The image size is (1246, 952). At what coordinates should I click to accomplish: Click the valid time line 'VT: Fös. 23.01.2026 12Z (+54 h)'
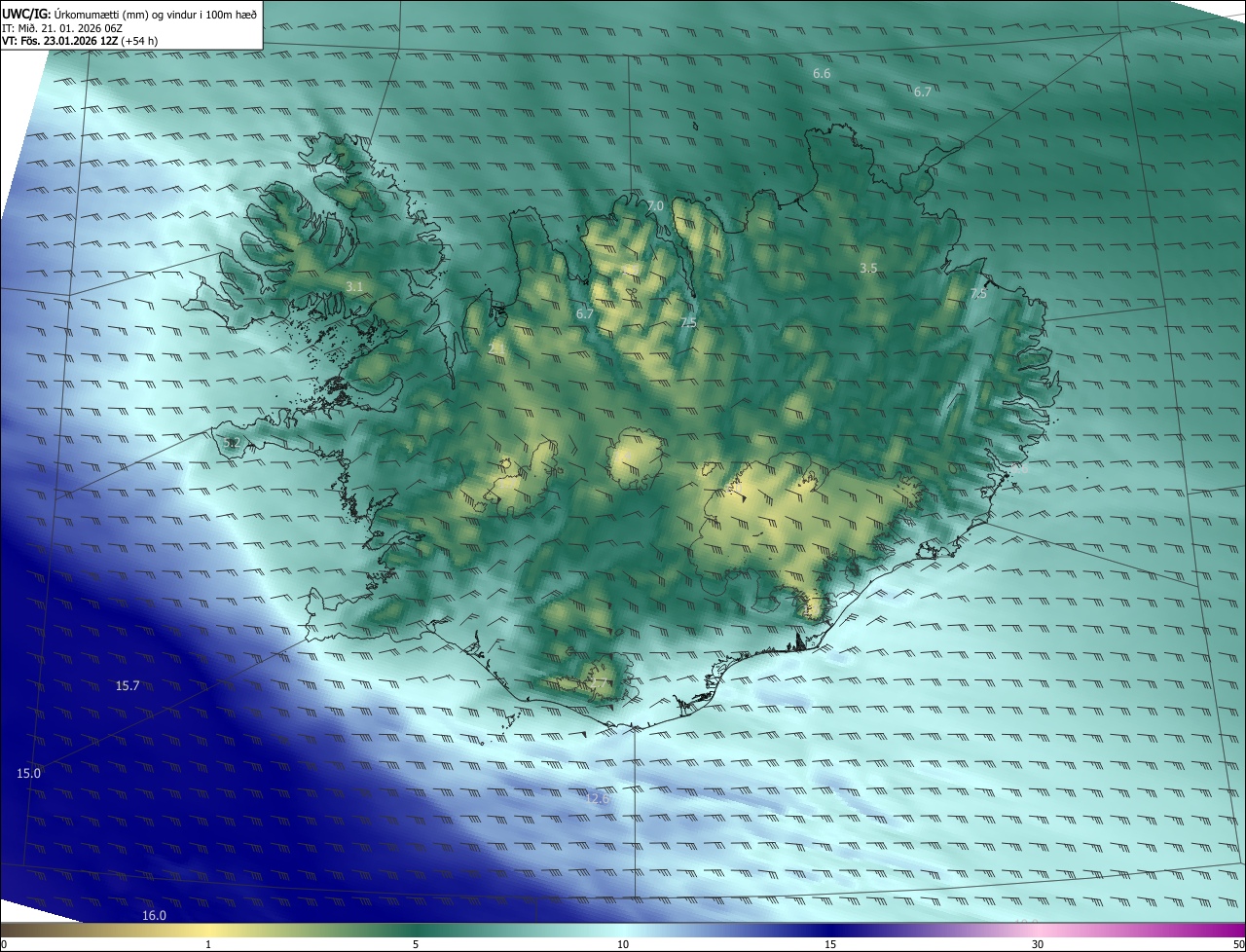coord(80,41)
